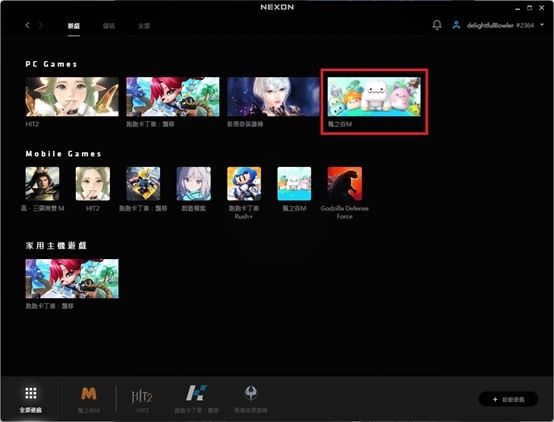Image resolution: width=554 pixels, height=422 pixels.
Task: Open the 支援 tab
Action: 144,26
